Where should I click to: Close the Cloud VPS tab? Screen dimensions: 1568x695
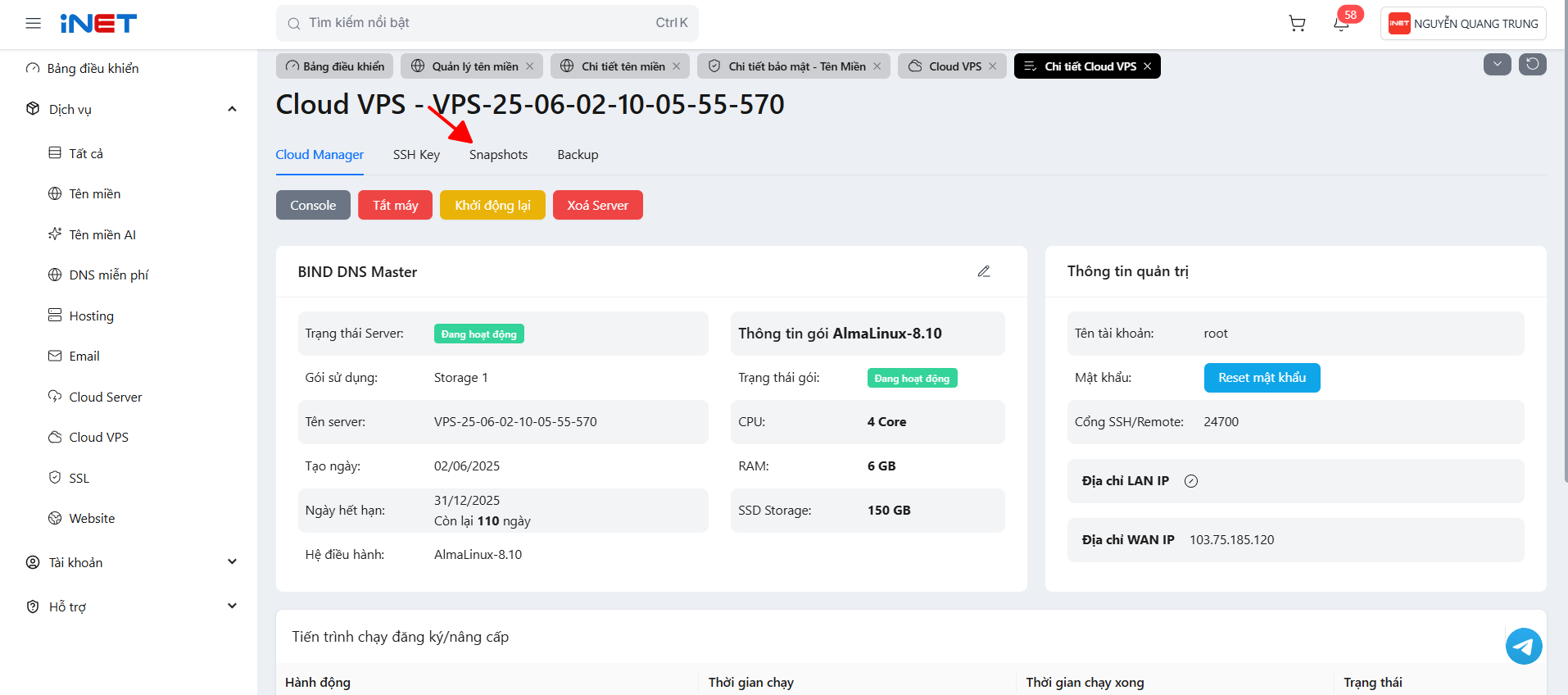point(993,66)
